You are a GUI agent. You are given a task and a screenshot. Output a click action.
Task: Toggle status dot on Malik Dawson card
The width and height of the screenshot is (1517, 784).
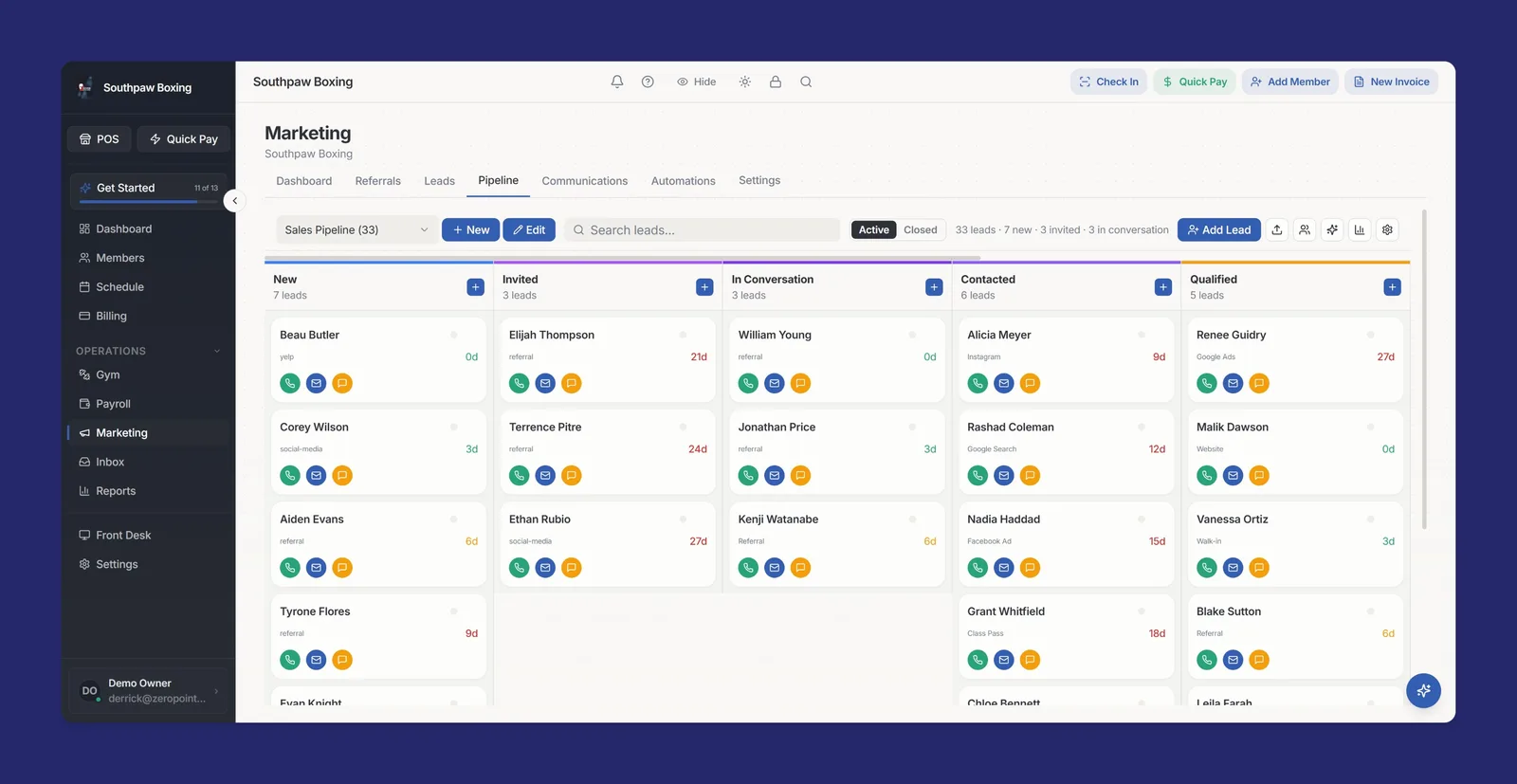coord(1370,427)
